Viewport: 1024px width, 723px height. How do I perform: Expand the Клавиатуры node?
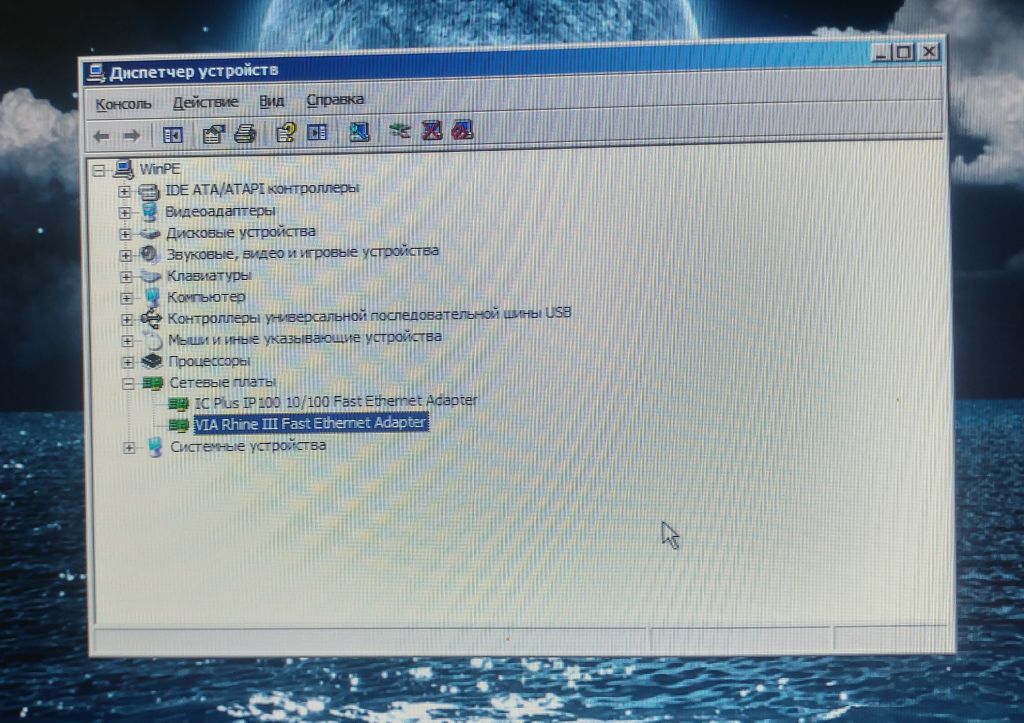click(126, 277)
